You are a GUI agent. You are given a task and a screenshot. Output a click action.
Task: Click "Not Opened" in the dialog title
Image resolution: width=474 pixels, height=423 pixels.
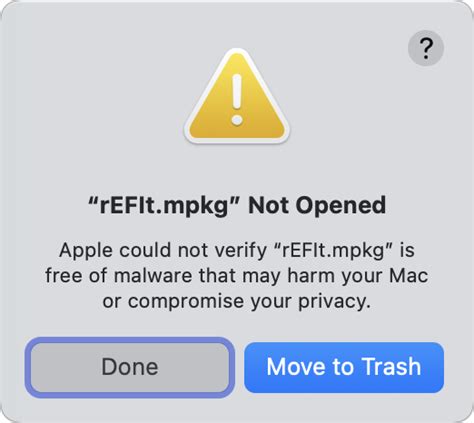(317, 205)
